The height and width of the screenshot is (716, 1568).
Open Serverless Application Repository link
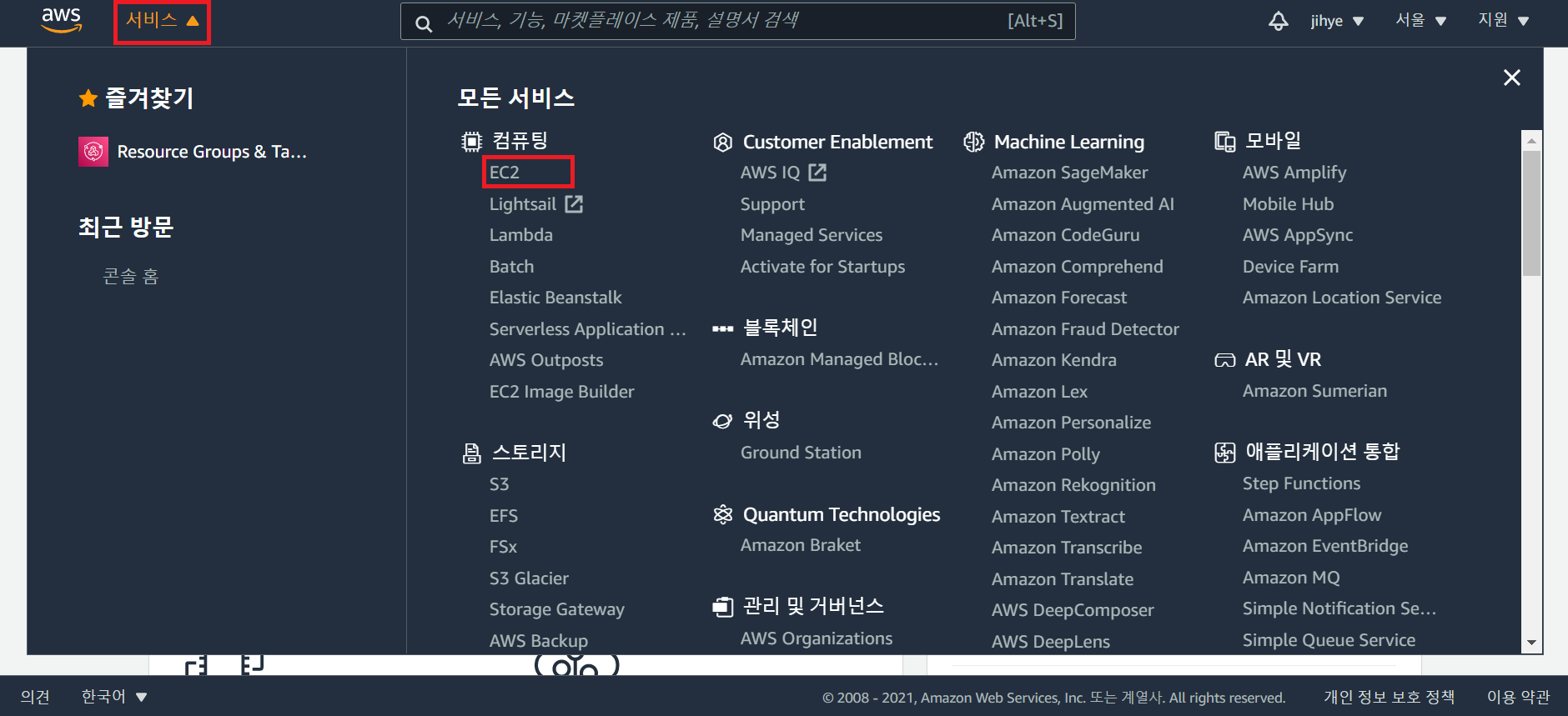[x=588, y=329]
